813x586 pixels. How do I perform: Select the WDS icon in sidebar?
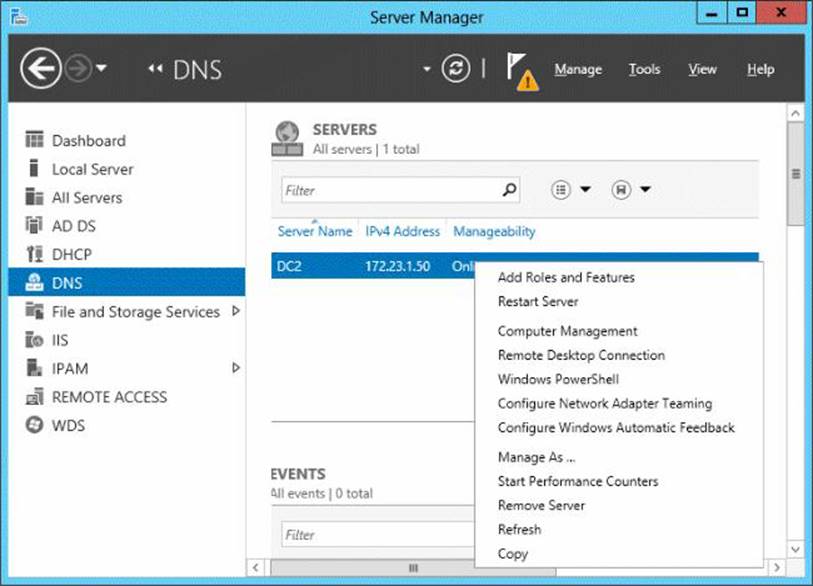[x=35, y=426]
